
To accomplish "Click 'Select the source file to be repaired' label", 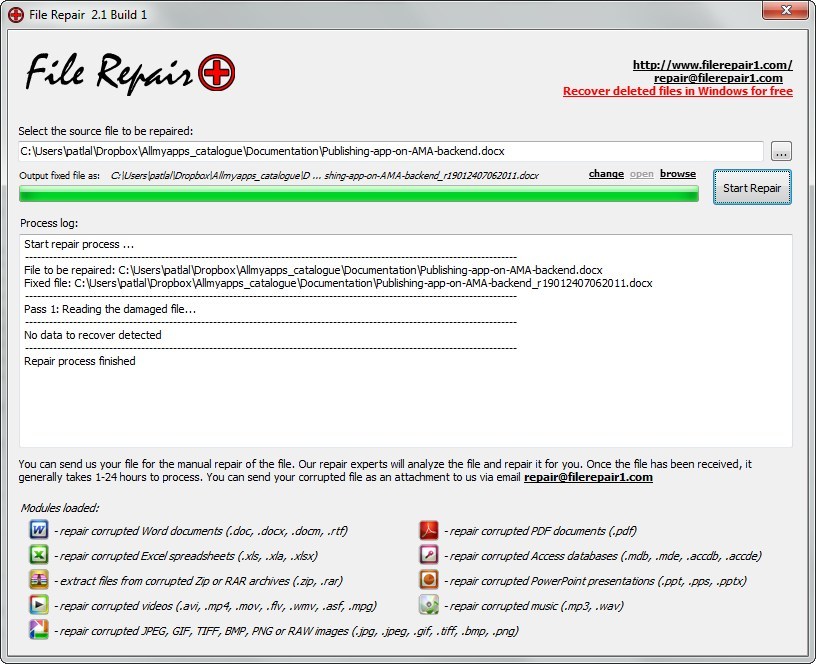I will [106, 131].
